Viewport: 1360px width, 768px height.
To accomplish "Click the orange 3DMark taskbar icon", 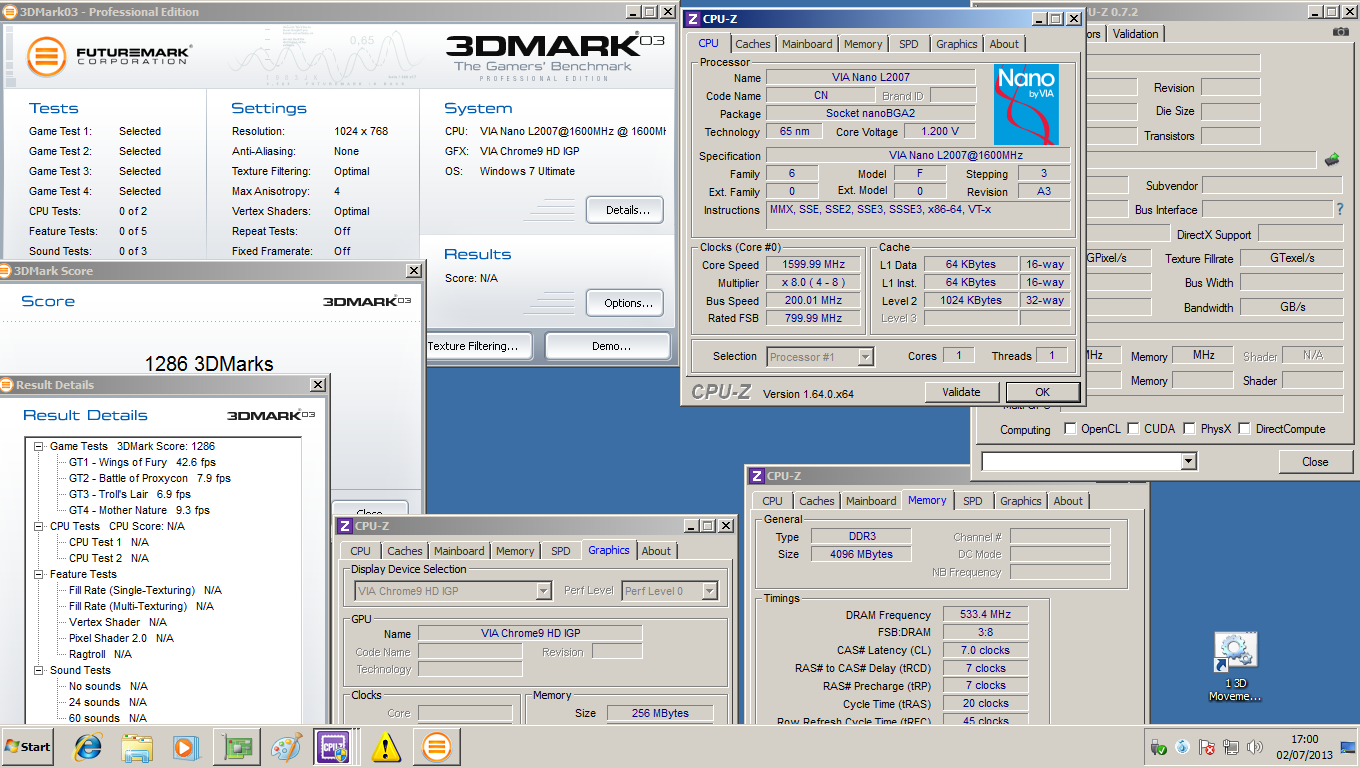I will 436,747.
